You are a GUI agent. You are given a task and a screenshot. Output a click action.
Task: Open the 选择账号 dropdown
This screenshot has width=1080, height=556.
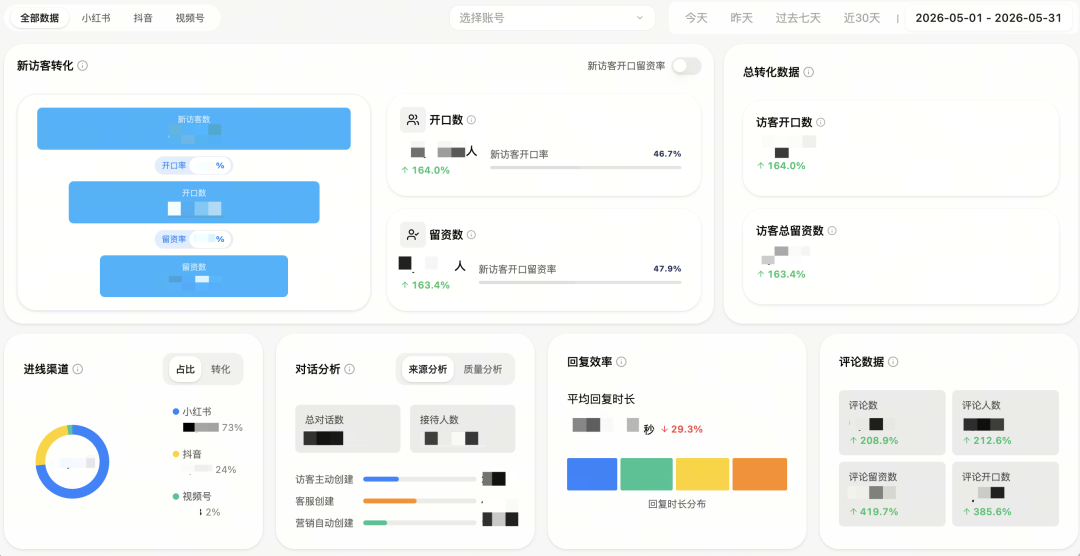coord(552,18)
